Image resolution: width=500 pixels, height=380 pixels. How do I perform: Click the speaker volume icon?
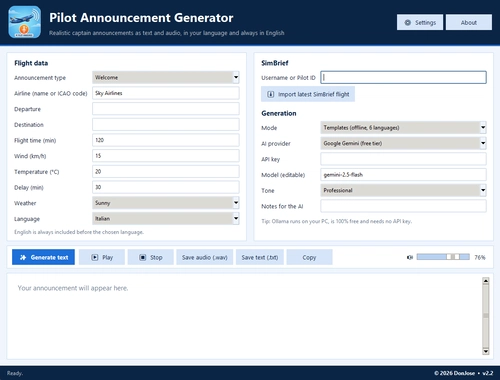(410, 257)
